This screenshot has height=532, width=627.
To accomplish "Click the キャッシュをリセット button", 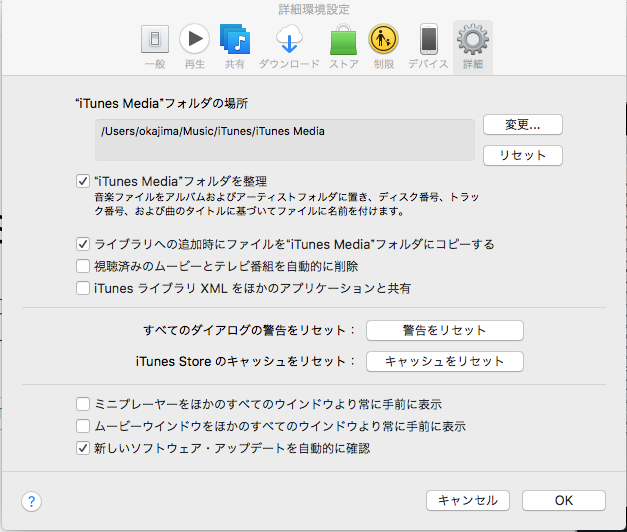I will point(445,362).
